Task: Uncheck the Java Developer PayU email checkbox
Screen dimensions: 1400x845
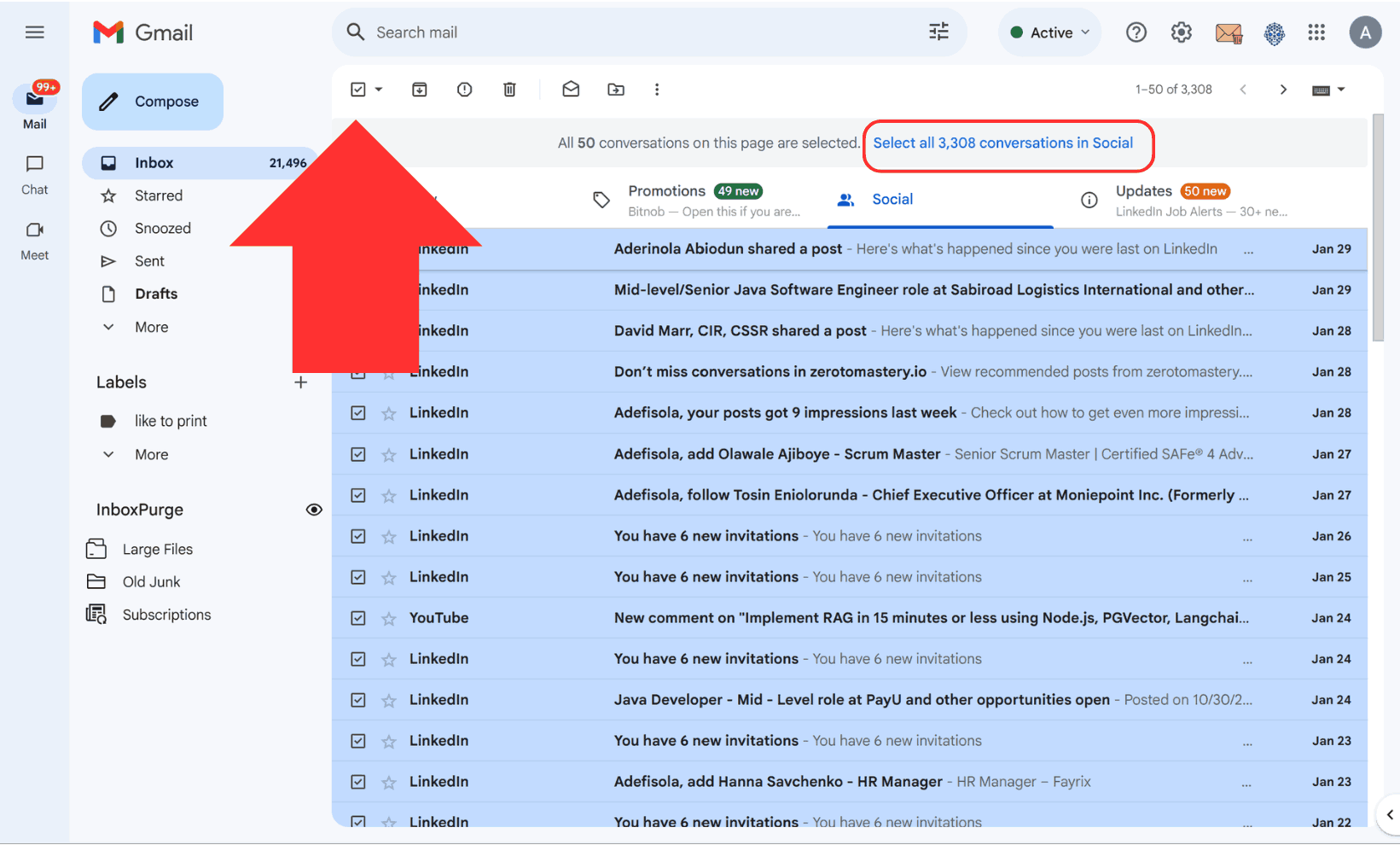Action: [358, 700]
